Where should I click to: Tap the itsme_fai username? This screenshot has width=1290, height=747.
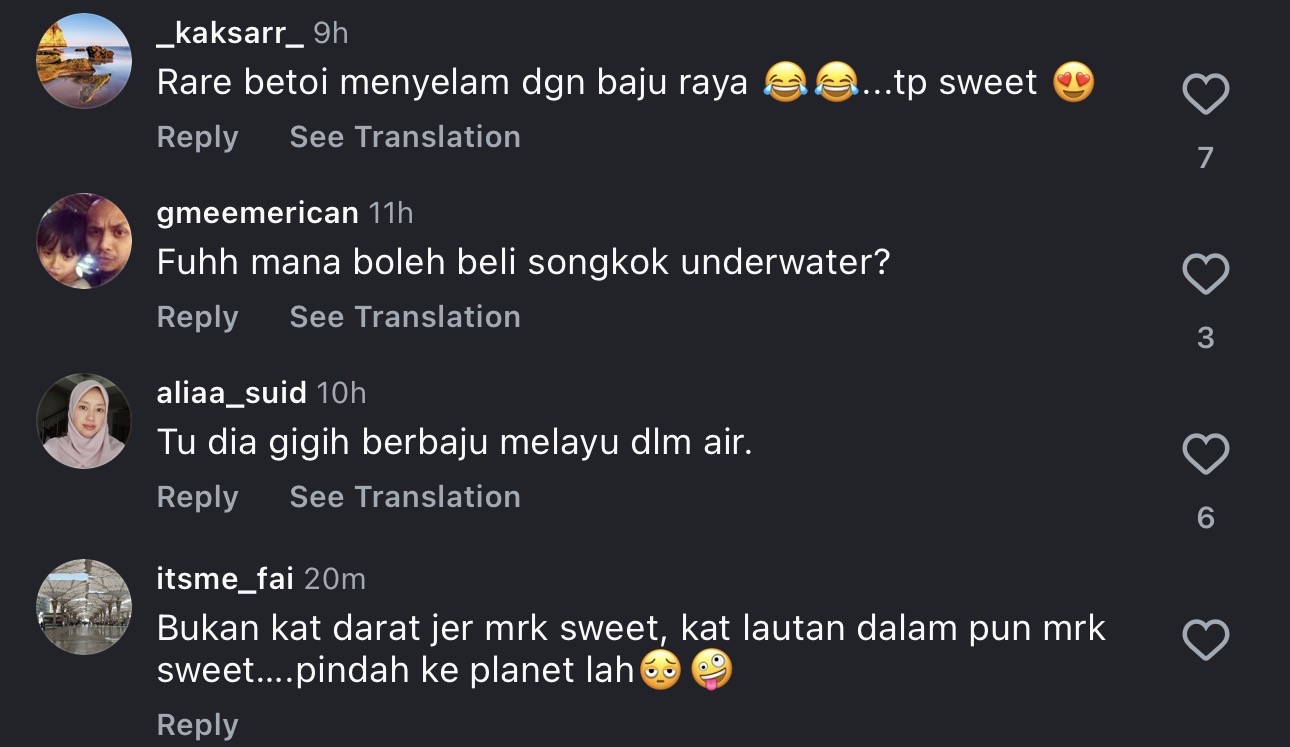coord(223,578)
